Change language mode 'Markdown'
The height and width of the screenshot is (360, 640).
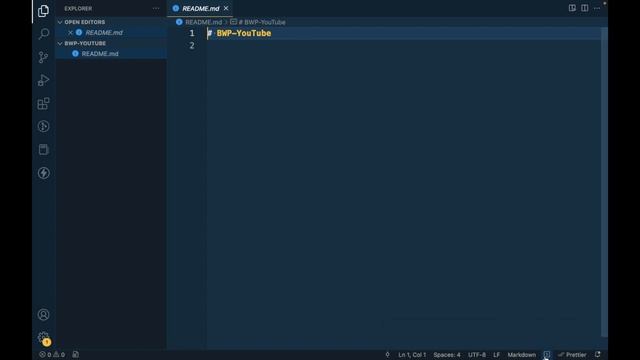coord(522,355)
